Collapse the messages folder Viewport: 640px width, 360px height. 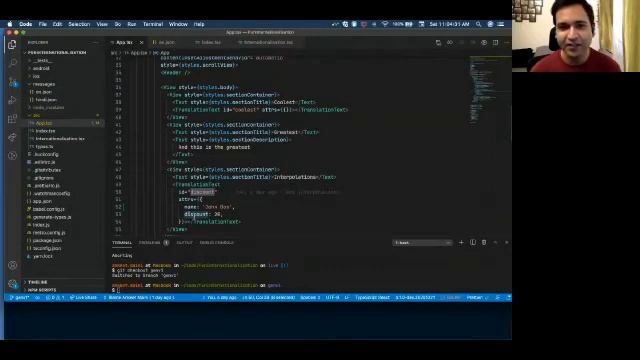[x=63, y=84]
